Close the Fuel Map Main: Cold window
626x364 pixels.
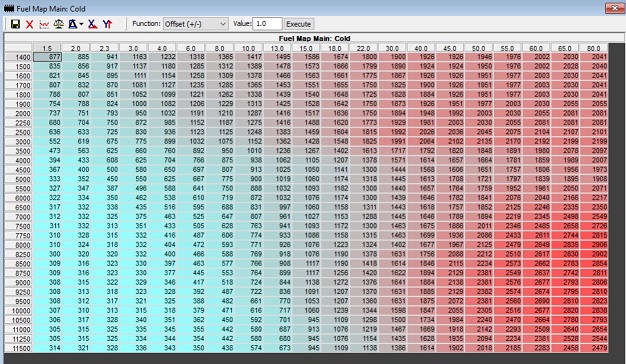[614, 8]
